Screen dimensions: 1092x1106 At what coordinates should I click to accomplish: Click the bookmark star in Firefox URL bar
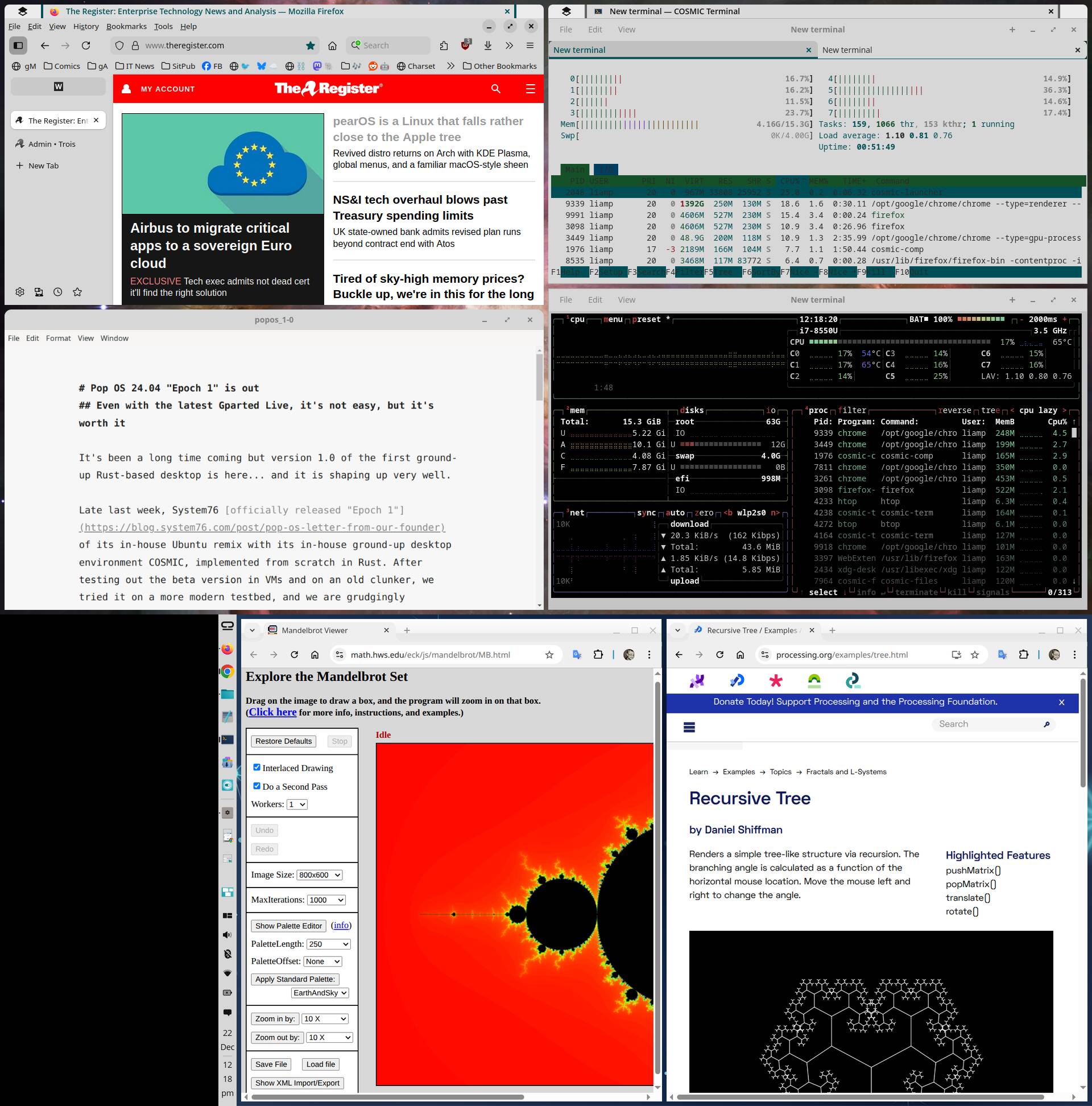pos(310,45)
